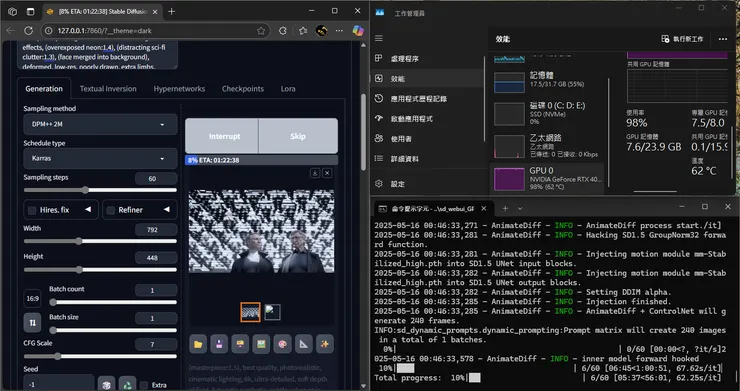Open new terminal tab with plus
Screen dimensions: 740x391
(505, 208)
